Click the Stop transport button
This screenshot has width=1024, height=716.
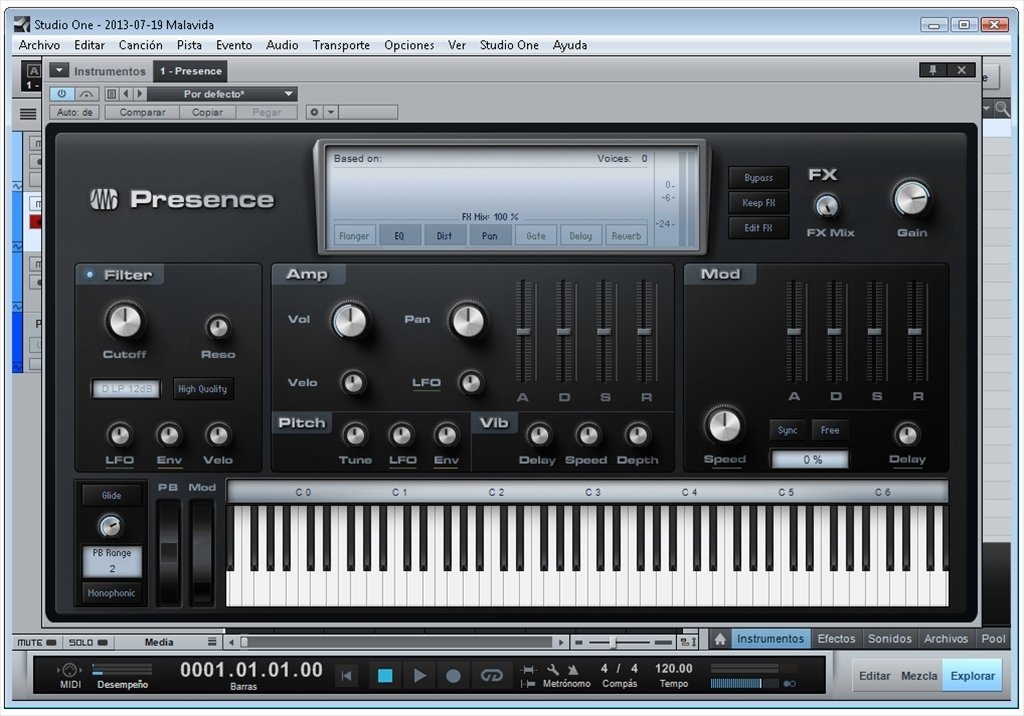coord(385,675)
